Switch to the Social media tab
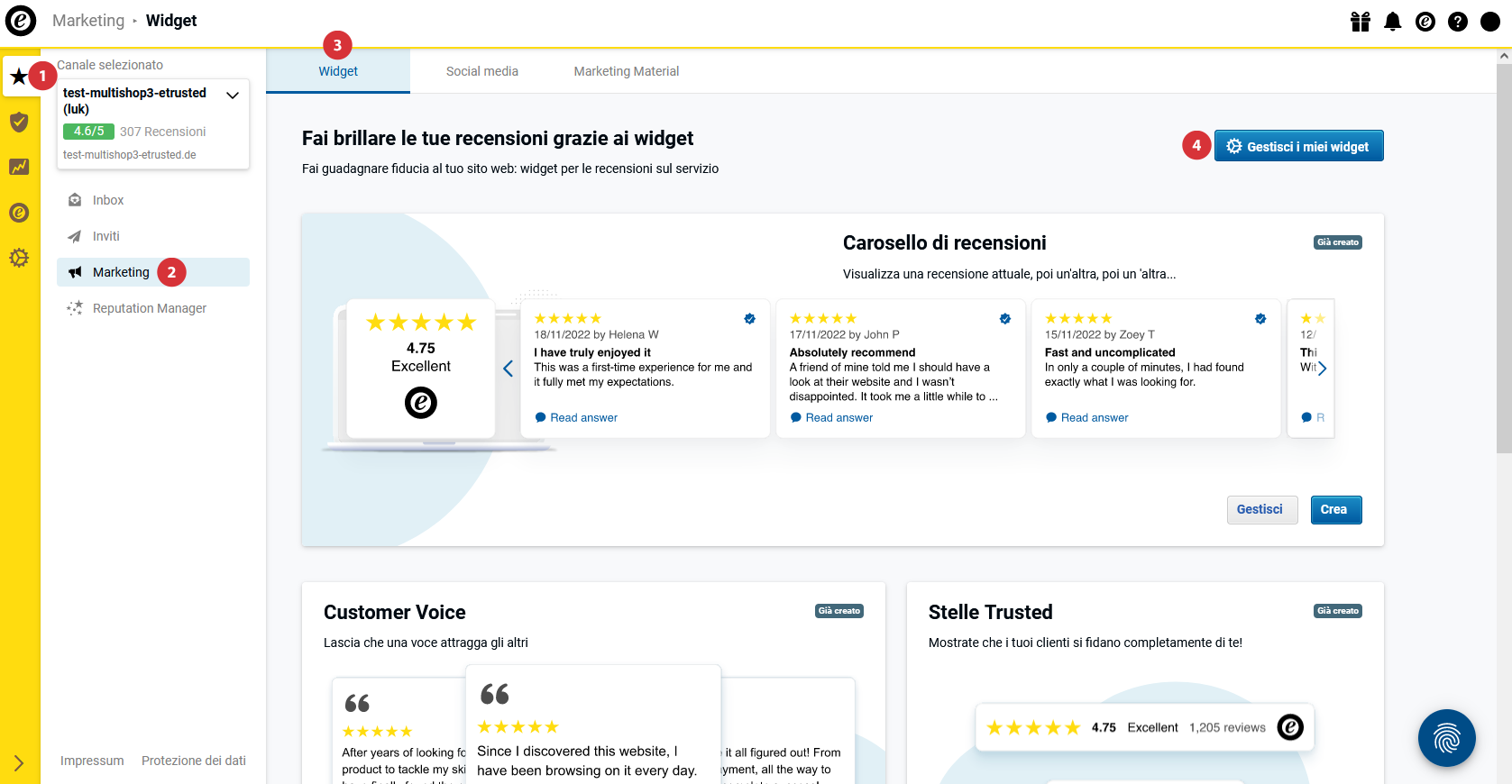The image size is (1512, 784). 482,71
